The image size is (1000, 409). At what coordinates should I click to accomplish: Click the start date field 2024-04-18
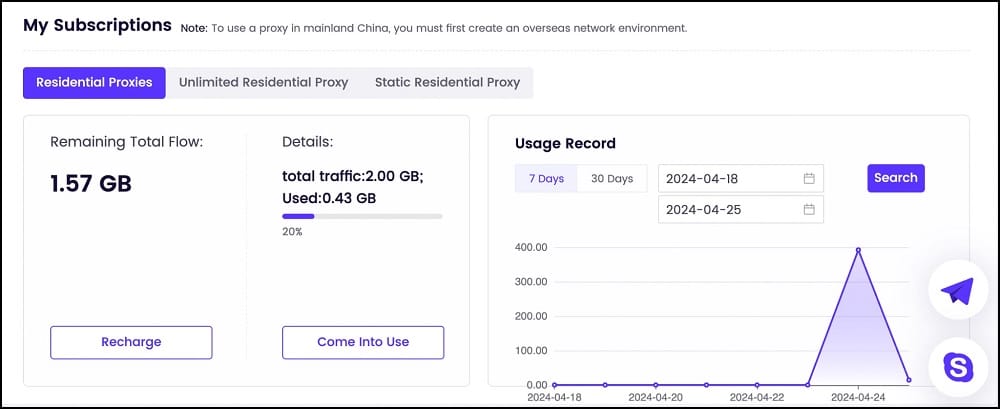tap(740, 179)
